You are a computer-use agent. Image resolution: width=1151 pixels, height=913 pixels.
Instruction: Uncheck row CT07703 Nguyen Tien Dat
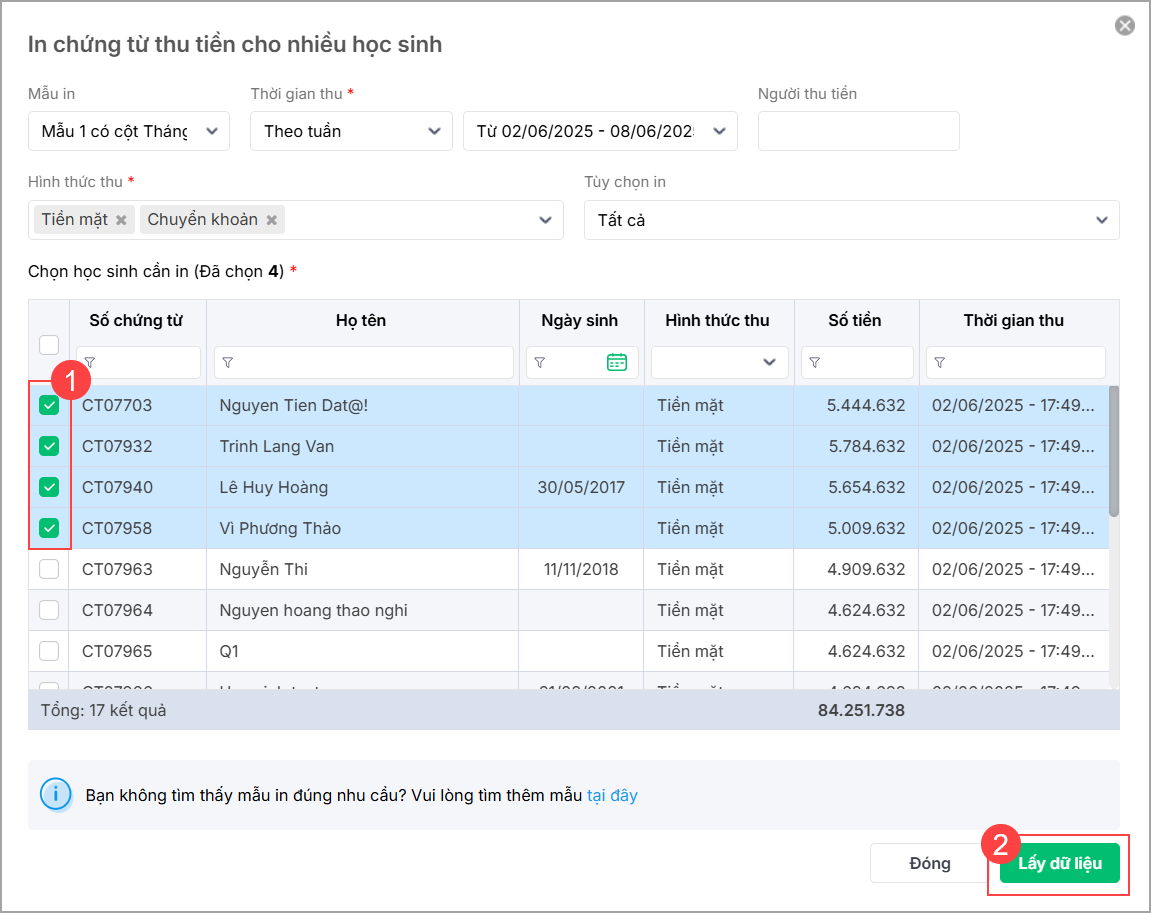pyautogui.click(x=49, y=406)
